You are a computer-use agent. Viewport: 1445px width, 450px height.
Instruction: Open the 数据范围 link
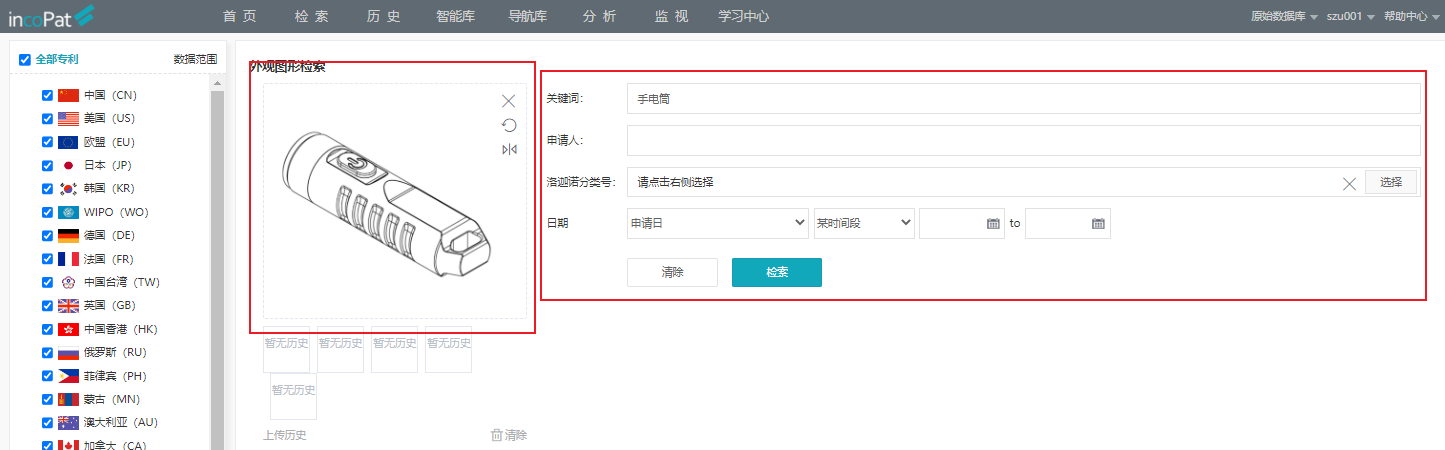[195, 59]
